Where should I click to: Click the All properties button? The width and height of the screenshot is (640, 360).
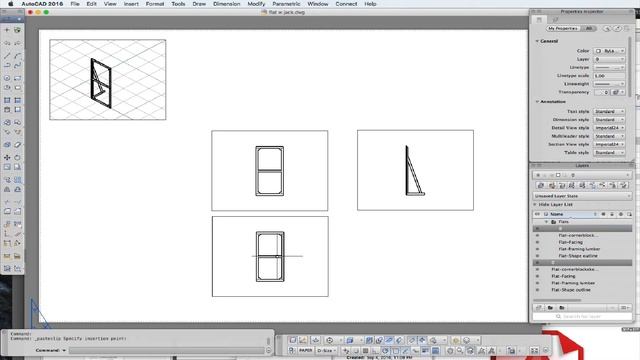[588, 29]
